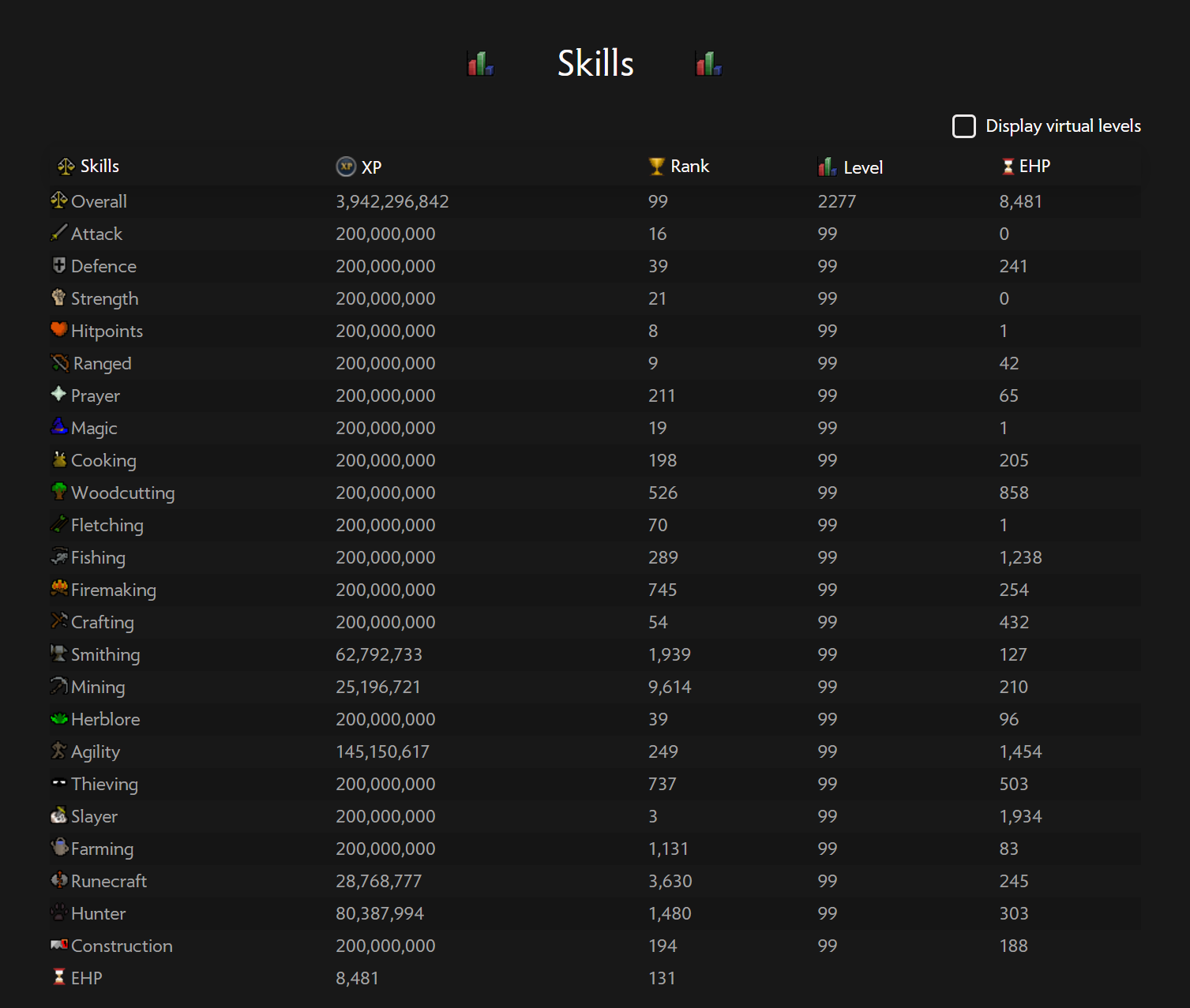Click Runecraft XP value 28,768,777

pyautogui.click(x=379, y=881)
